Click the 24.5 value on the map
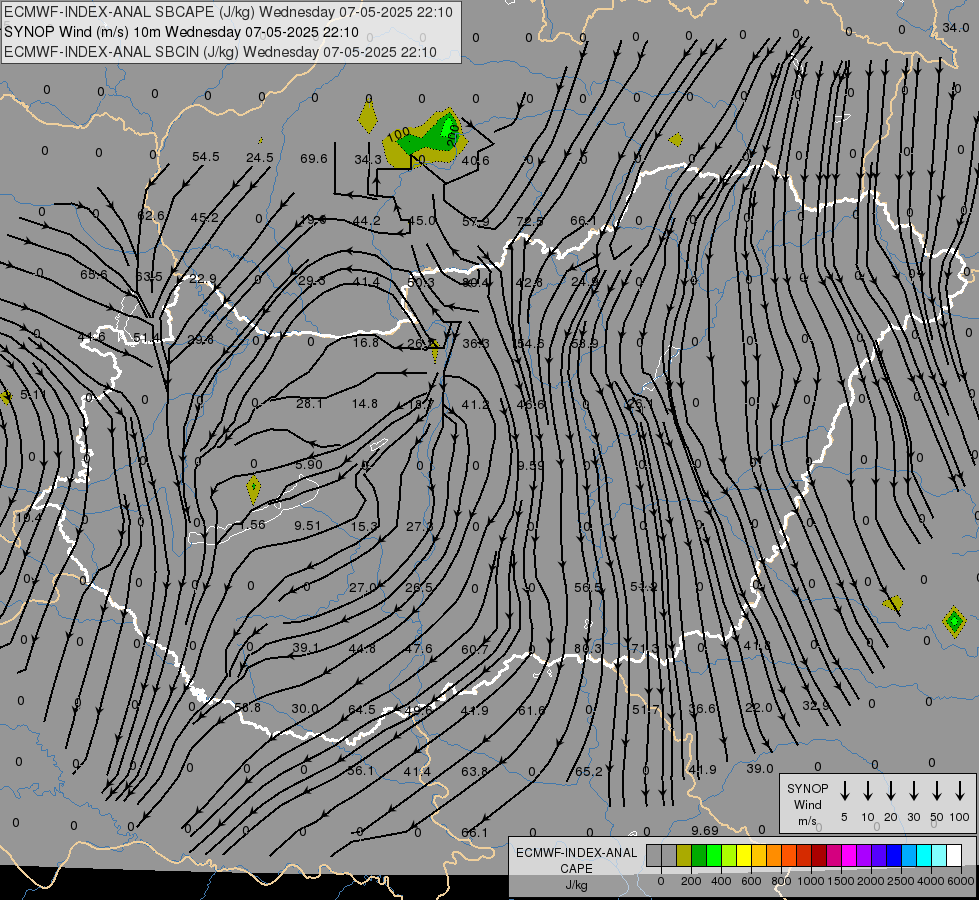The height and width of the screenshot is (900, 979). [260, 157]
